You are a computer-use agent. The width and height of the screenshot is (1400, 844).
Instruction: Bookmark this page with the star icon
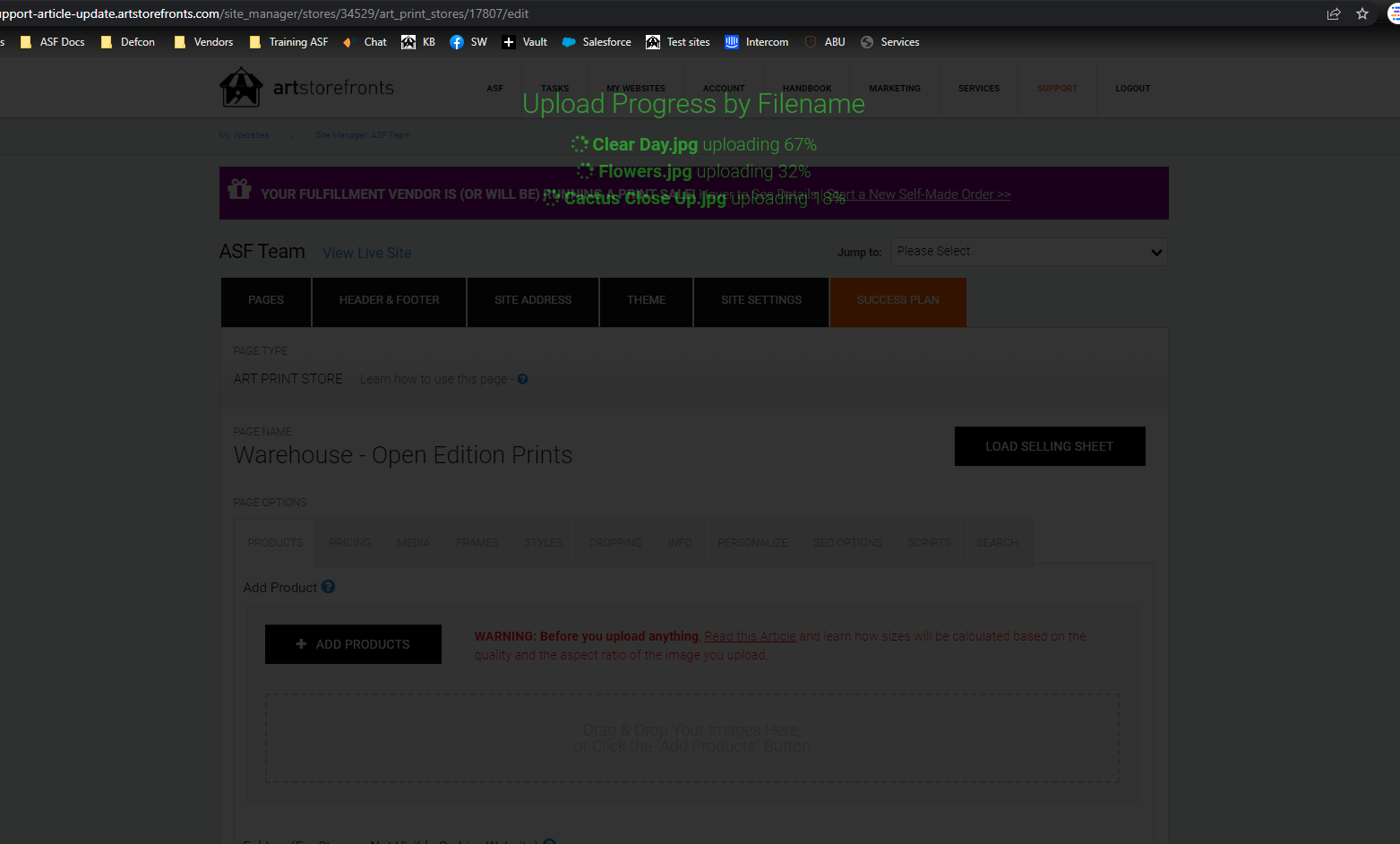[1362, 13]
